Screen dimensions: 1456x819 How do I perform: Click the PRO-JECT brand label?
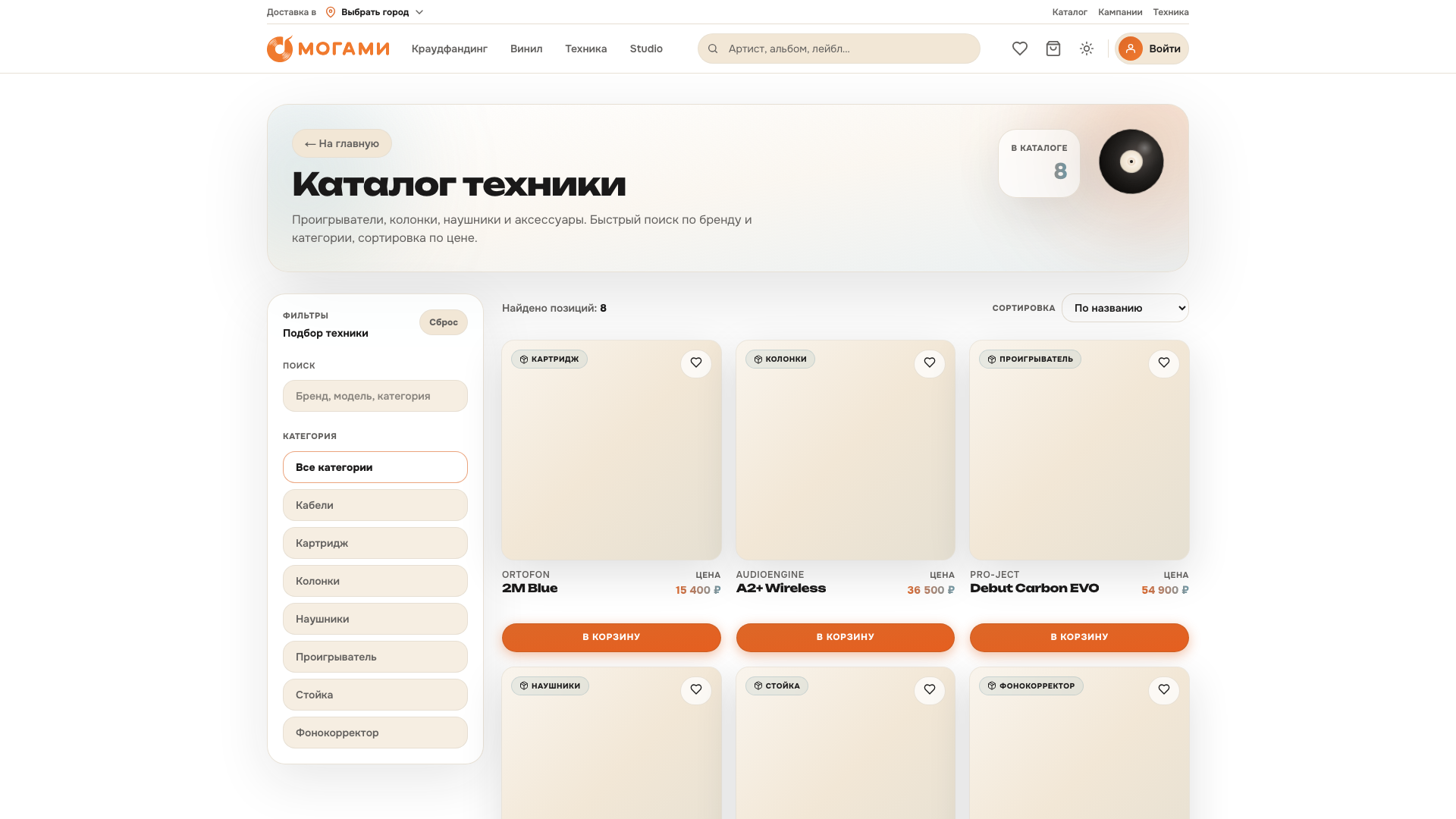(995, 575)
